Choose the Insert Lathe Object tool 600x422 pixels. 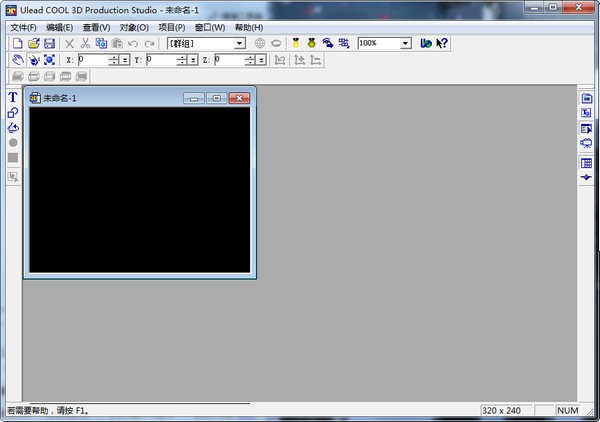(x=13, y=128)
